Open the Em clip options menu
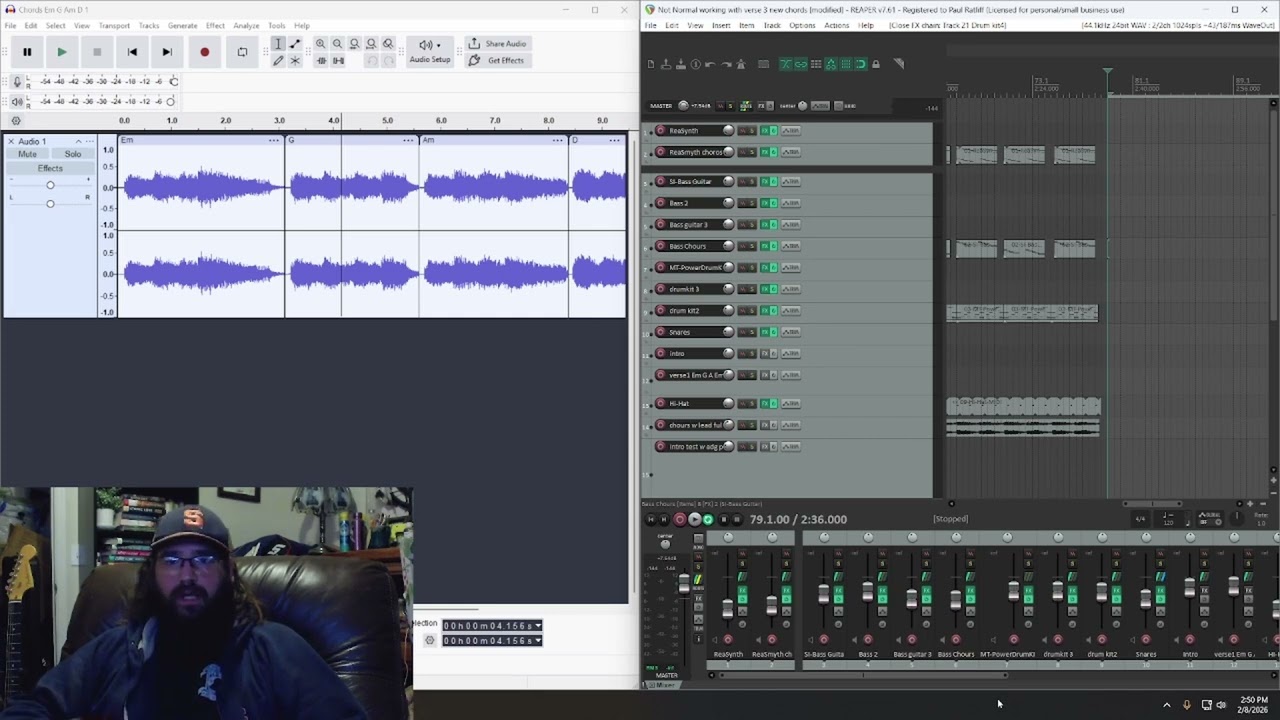 273,140
